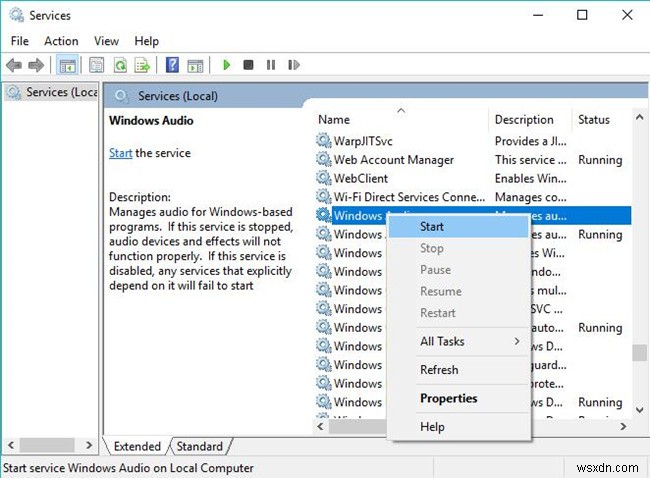This screenshot has height=478, width=650.
Task: Choose Properties in the context menu
Action: coord(459,398)
